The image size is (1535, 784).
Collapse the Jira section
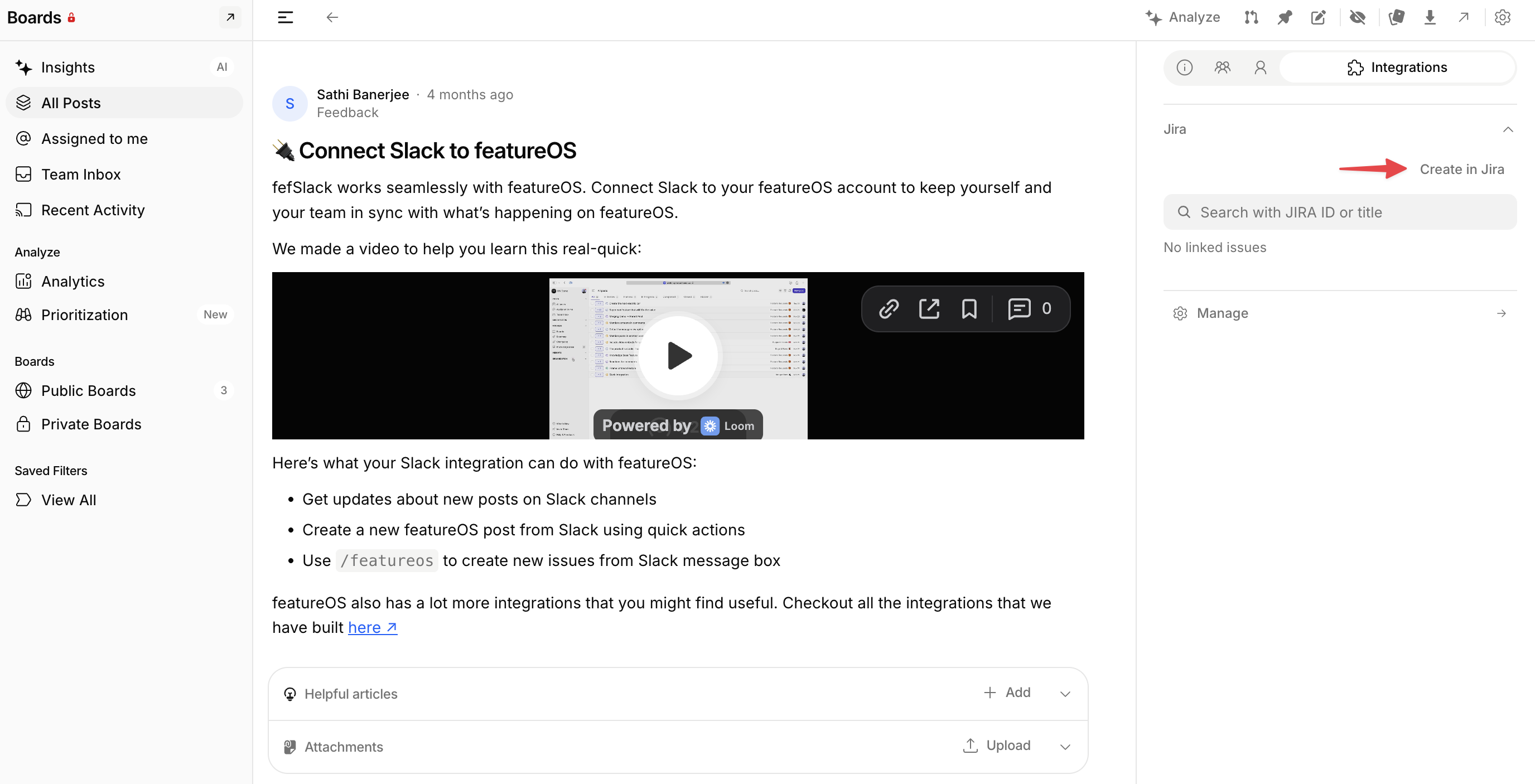point(1508,129)
